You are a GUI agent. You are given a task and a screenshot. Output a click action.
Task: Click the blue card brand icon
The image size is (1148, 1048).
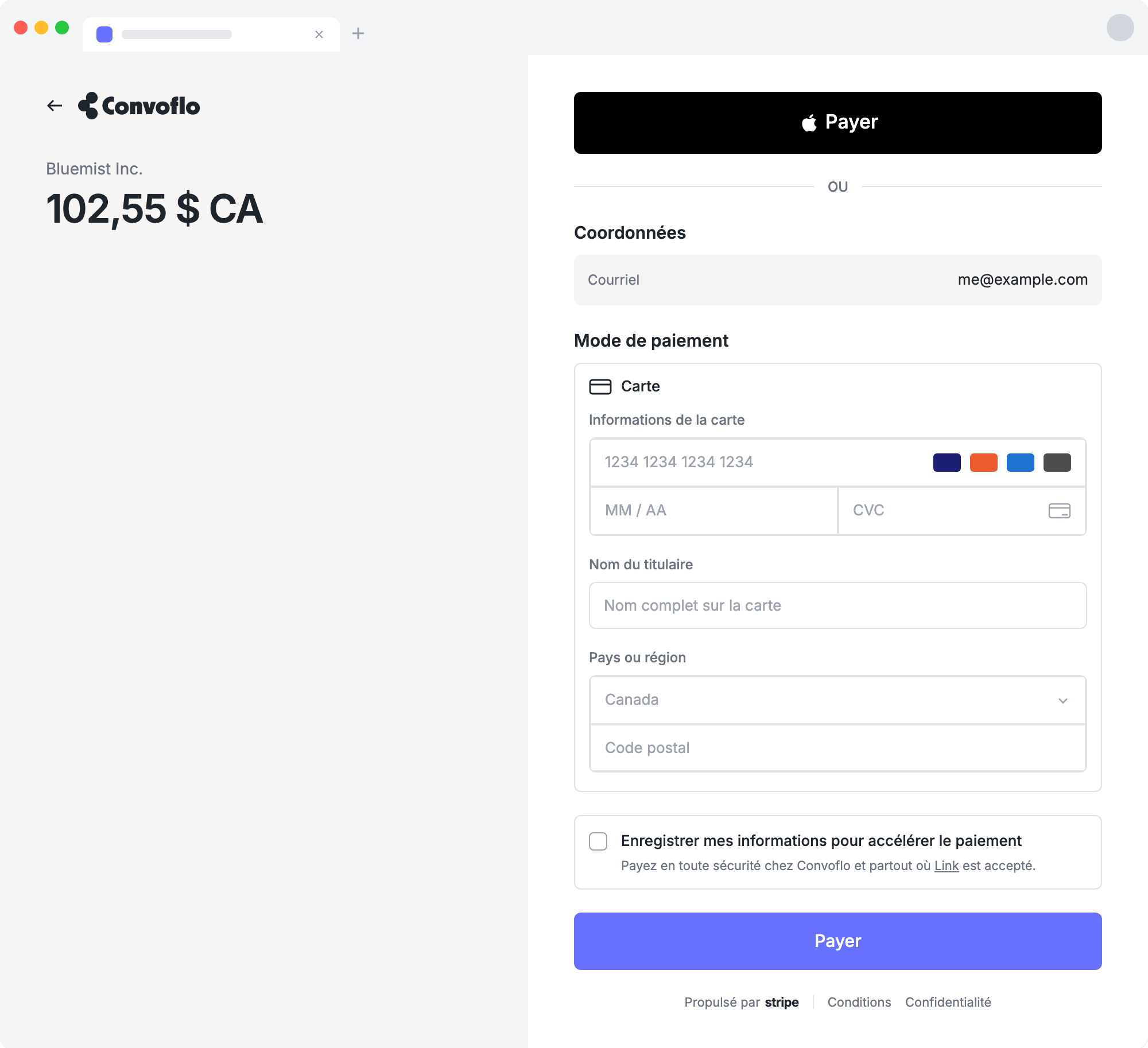coord(1021,463)
